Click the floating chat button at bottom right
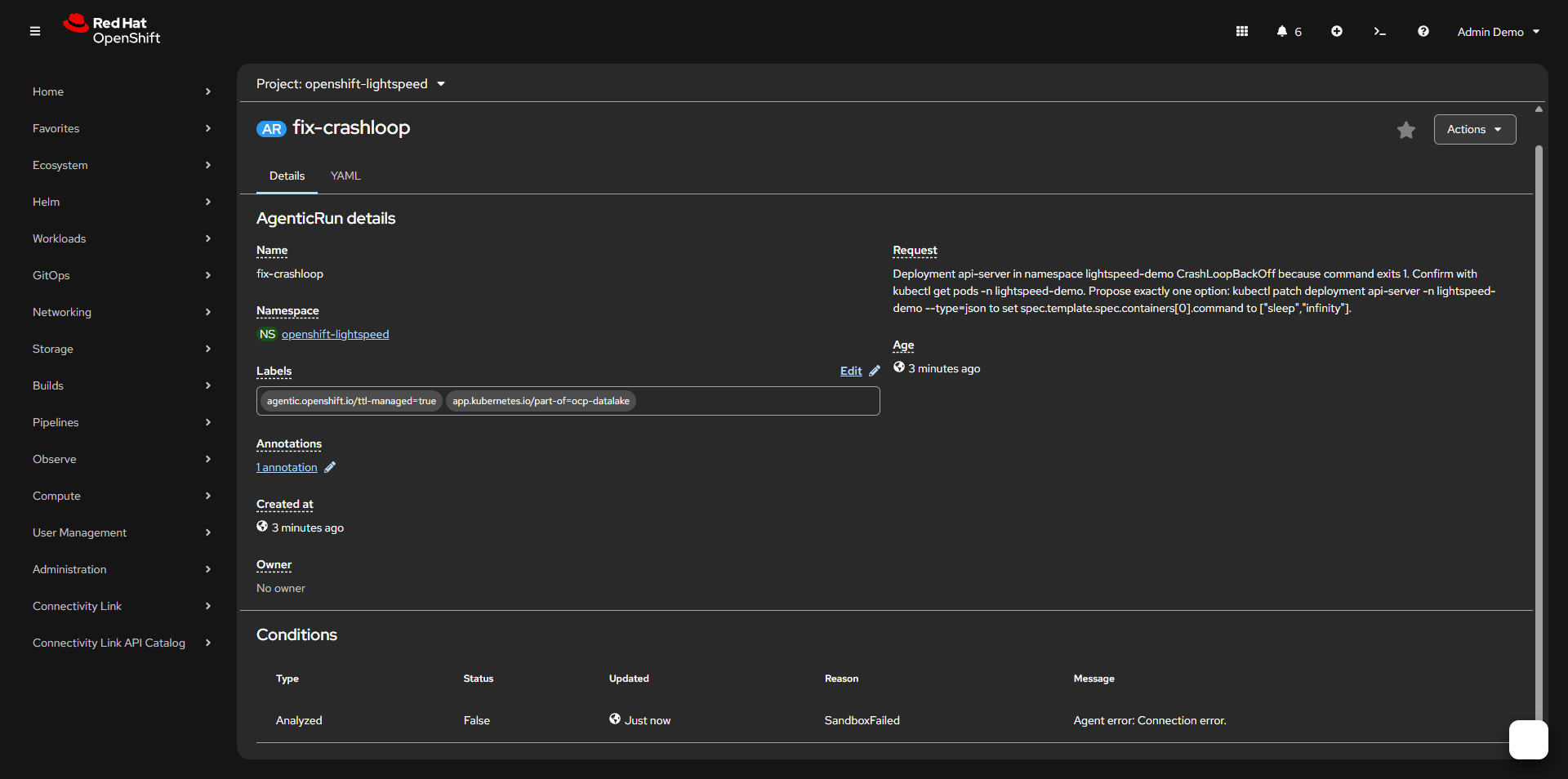Viewport: 1568px width, 779px height. tap(1528, 740)
